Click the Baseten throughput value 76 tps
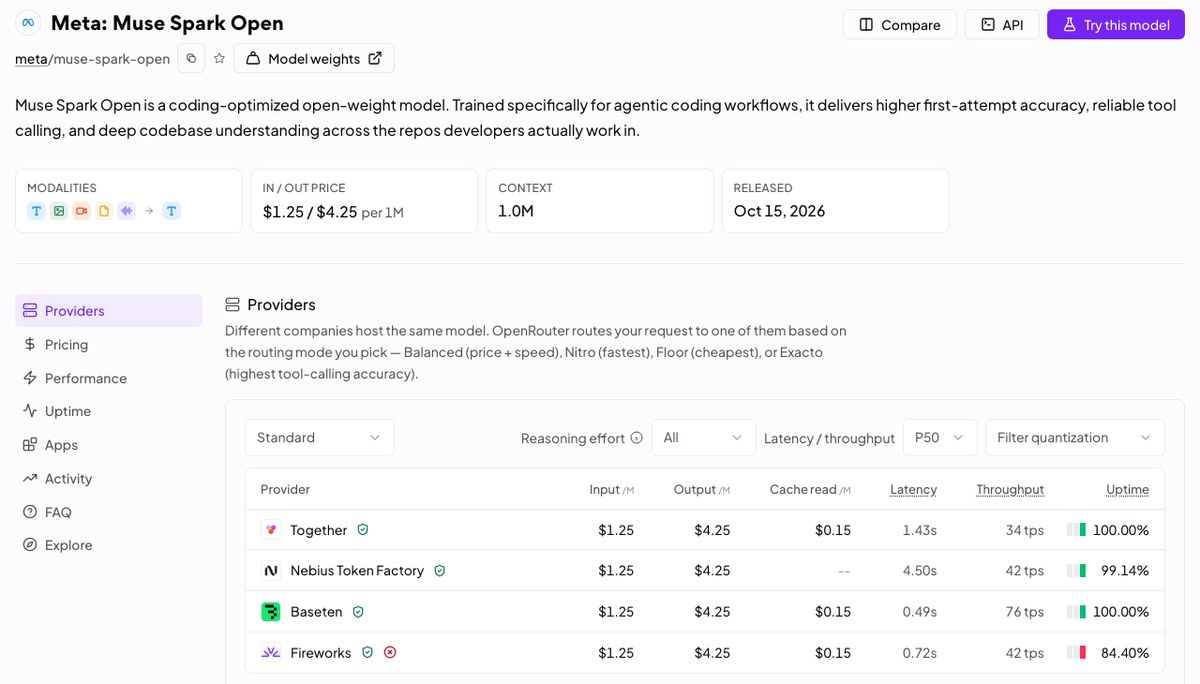This screenshot has height=684, width=1200. tap(1024, 611)
